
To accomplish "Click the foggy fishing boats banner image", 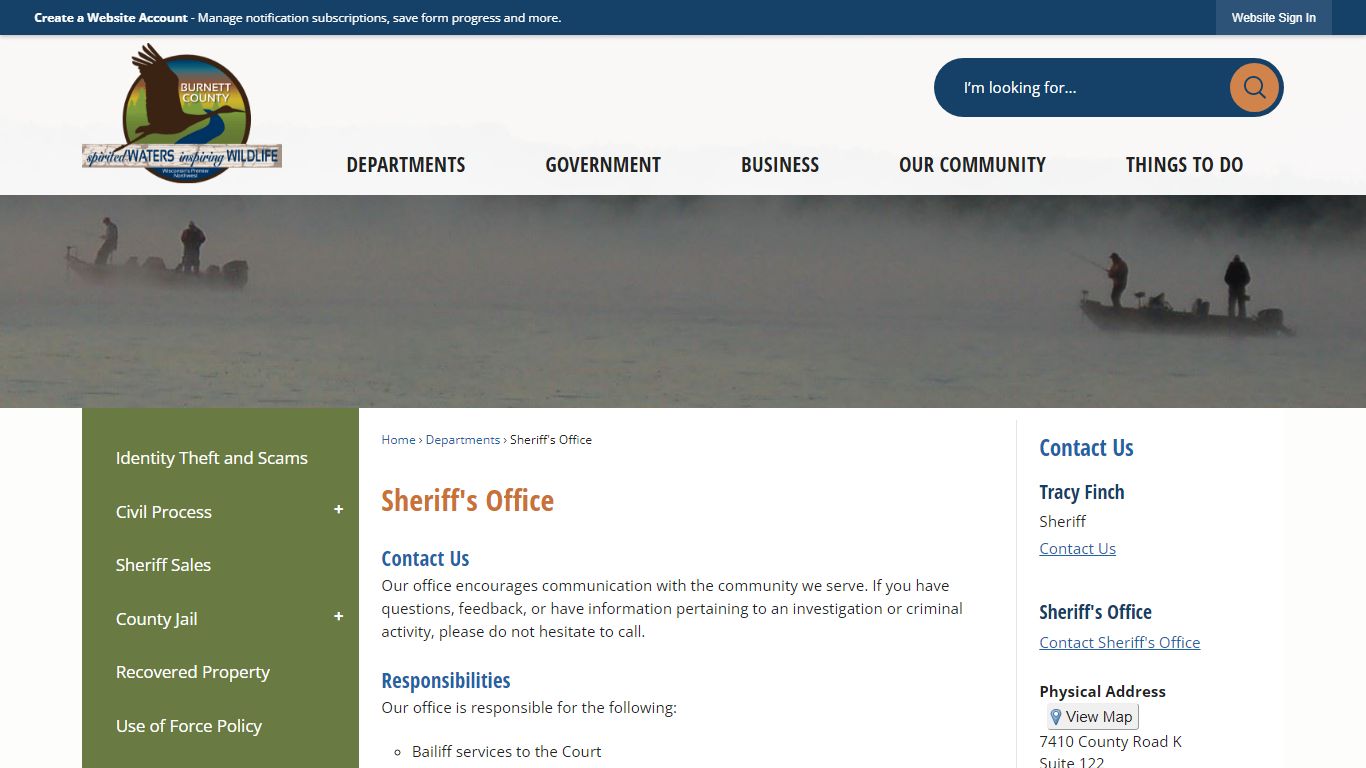I will click(683, 301).
